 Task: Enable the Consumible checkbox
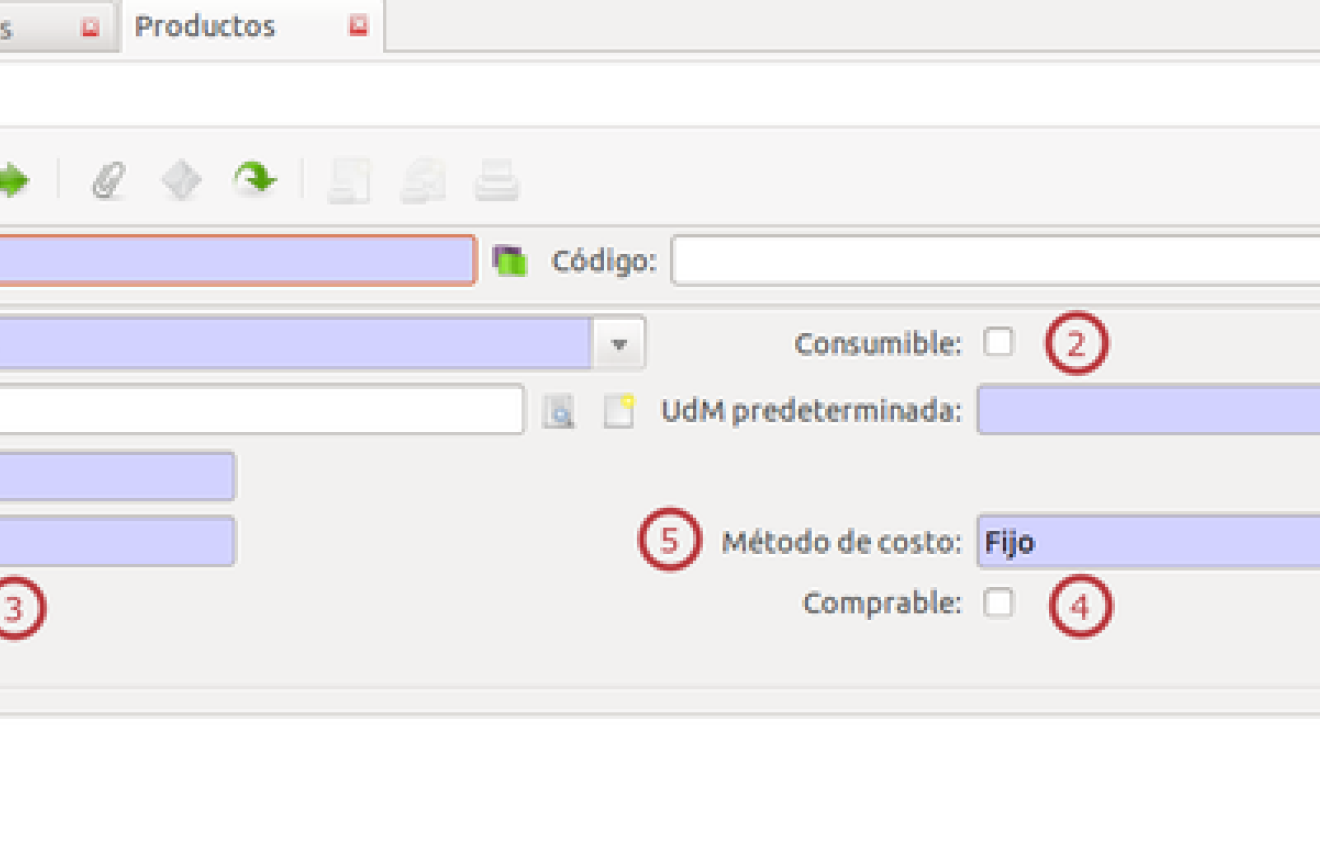pos(998,342)
